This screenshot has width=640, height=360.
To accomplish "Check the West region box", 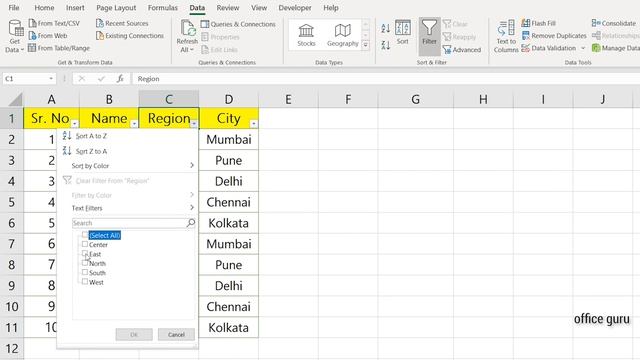I will tap(85, 282).
